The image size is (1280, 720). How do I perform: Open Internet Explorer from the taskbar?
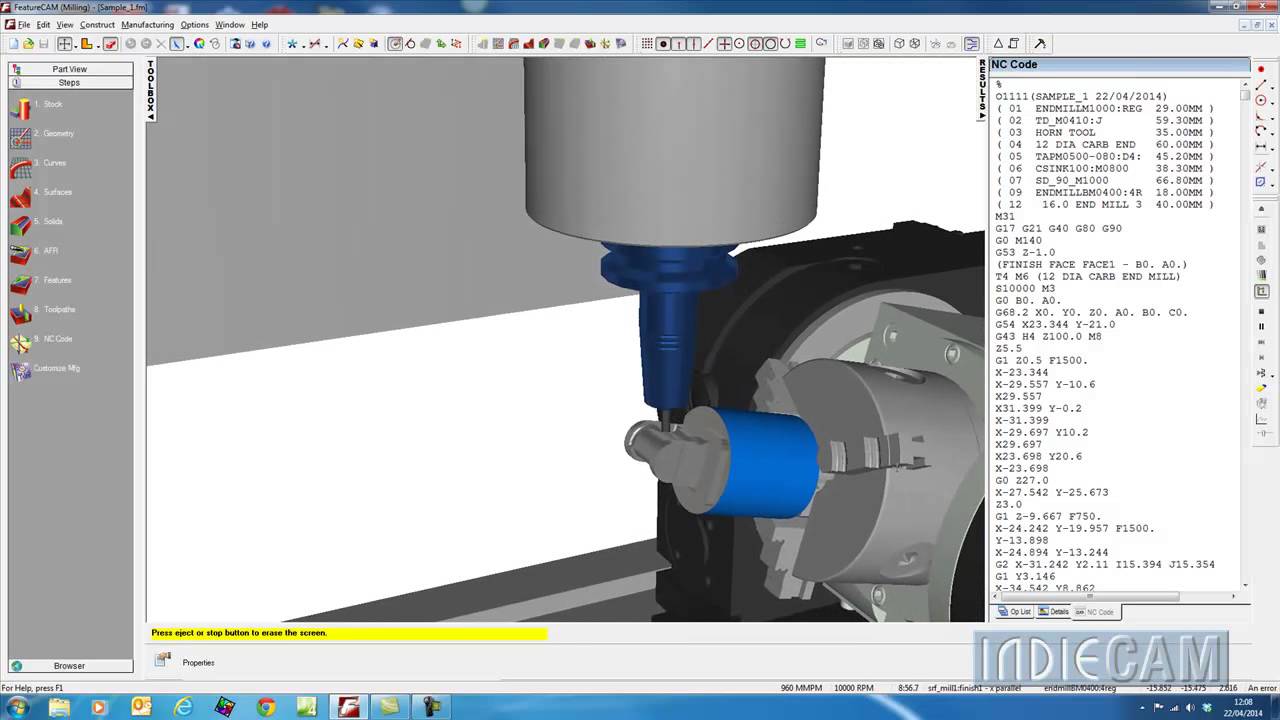tap(183, 707)
